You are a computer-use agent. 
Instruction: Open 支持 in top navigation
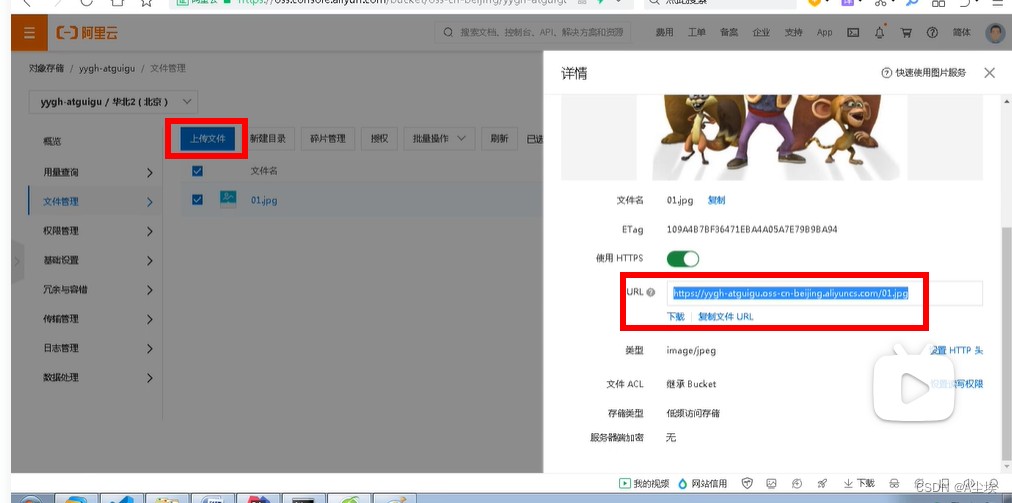[793, 32]
